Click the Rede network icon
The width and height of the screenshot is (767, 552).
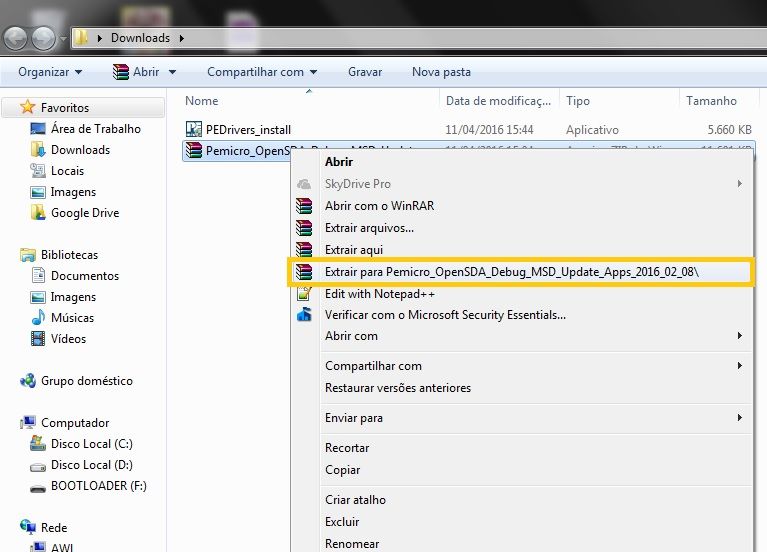point(28,527)
